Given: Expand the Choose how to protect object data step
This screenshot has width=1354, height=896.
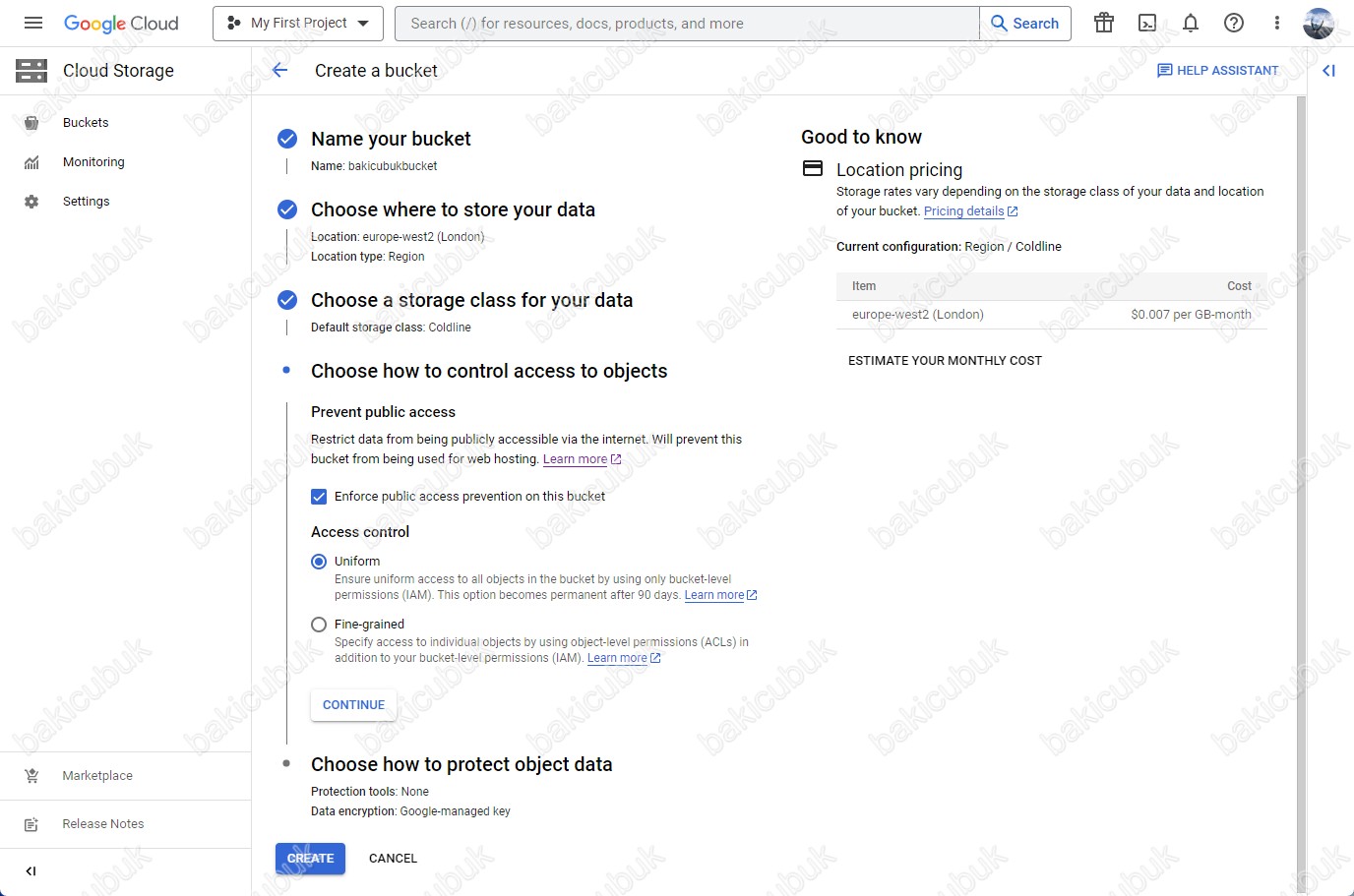Looking at the screenshot, I should (x=462, y=764).
